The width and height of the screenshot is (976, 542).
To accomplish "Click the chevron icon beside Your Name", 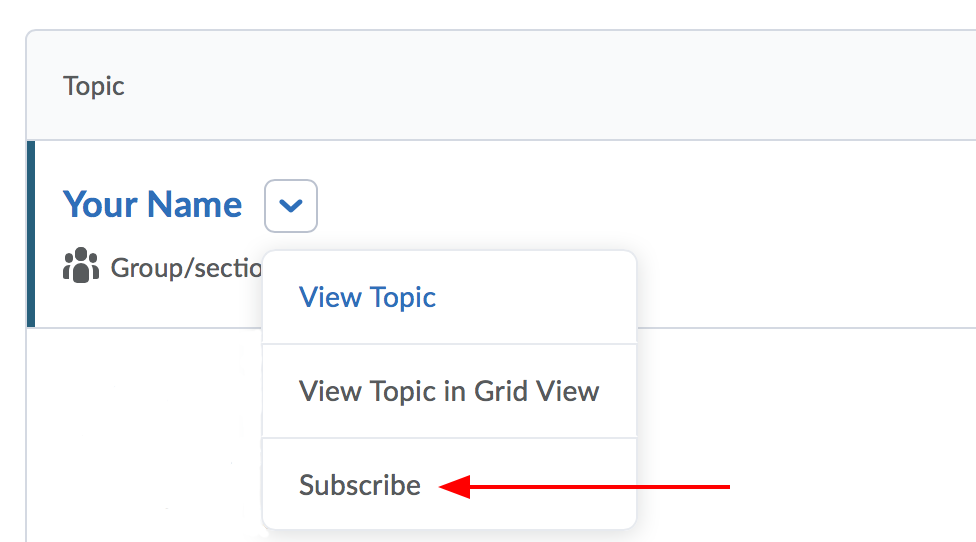I will [x=291, y=206].
